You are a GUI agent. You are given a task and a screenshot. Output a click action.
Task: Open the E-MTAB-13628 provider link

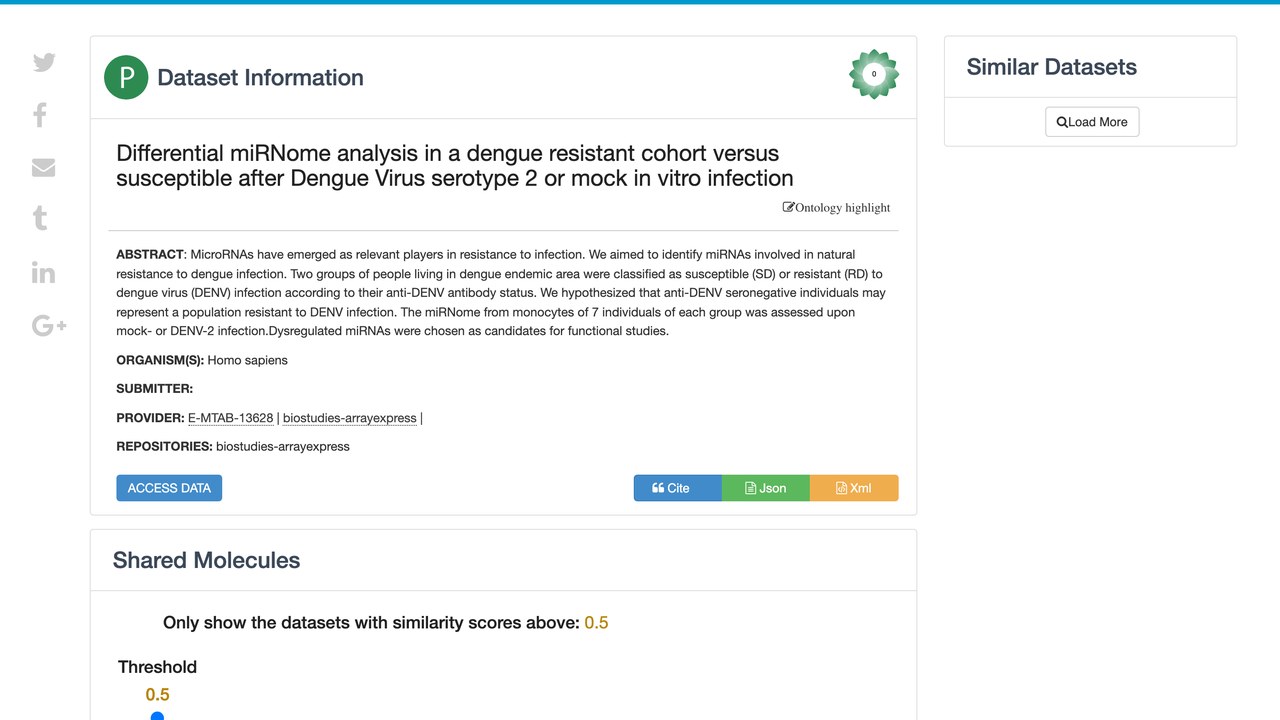[231, 418]
